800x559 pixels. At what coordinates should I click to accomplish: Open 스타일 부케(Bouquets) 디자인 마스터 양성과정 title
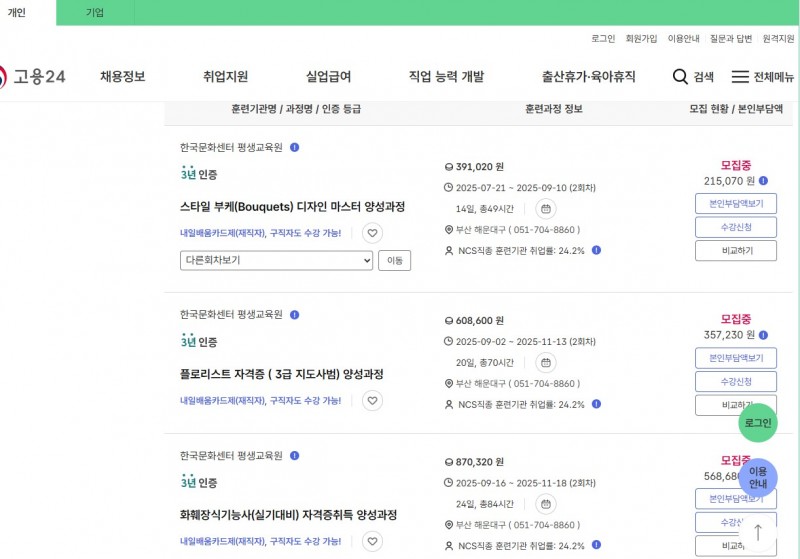point(292,207)
